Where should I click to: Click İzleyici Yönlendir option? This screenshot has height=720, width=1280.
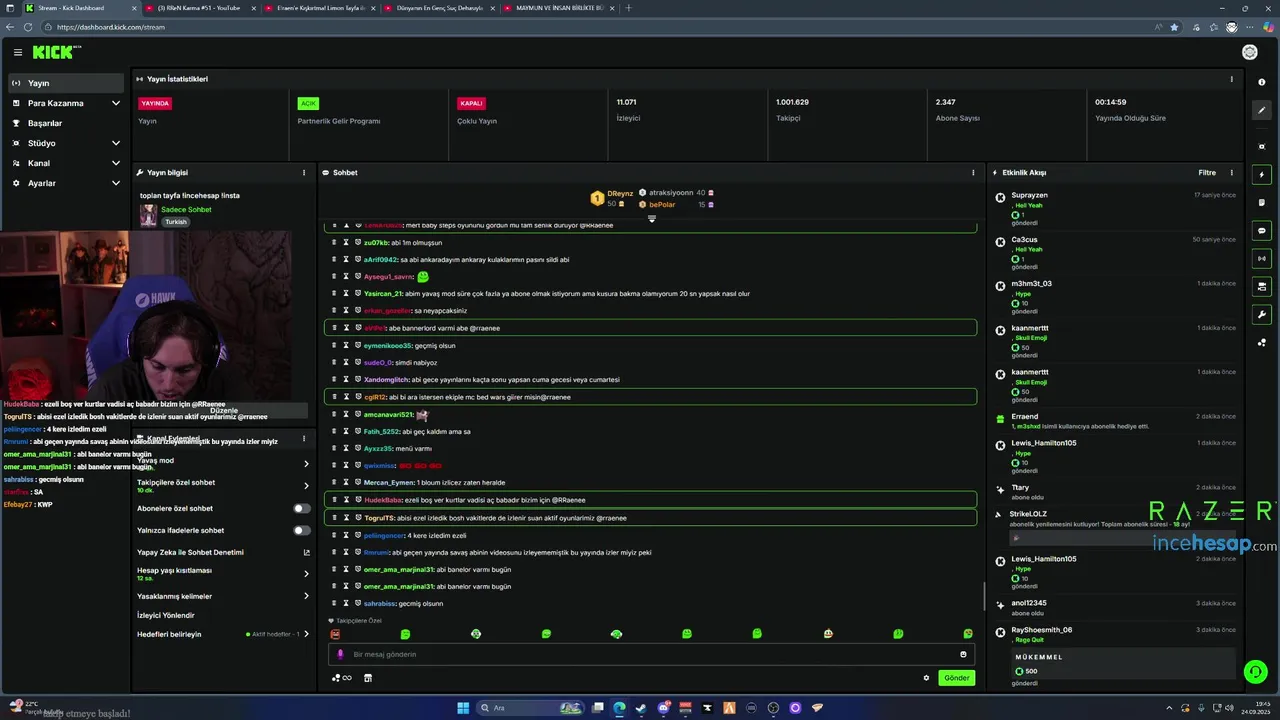click(166, 615)
